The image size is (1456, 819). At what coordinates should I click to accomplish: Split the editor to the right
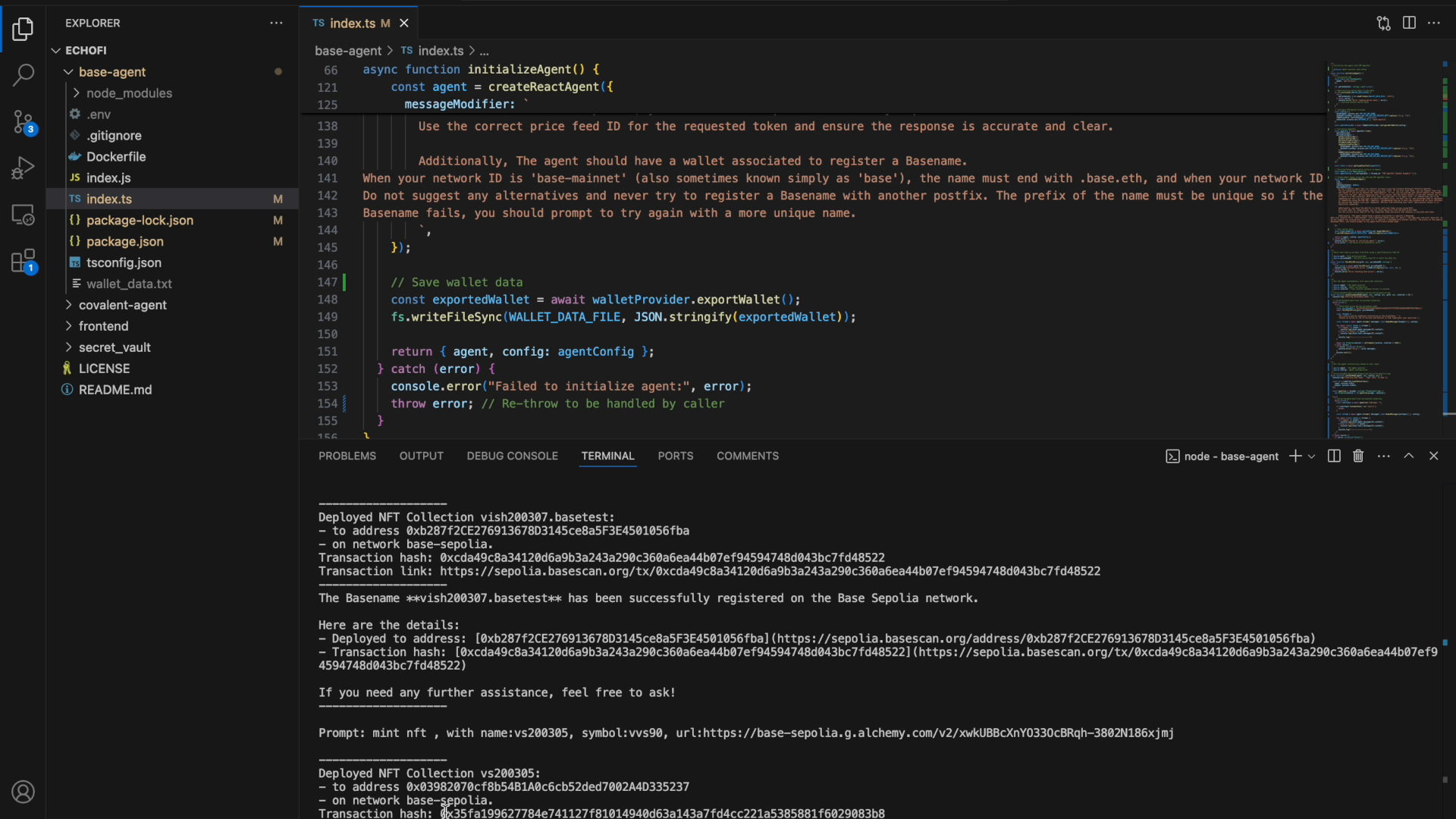(1409, 23)
